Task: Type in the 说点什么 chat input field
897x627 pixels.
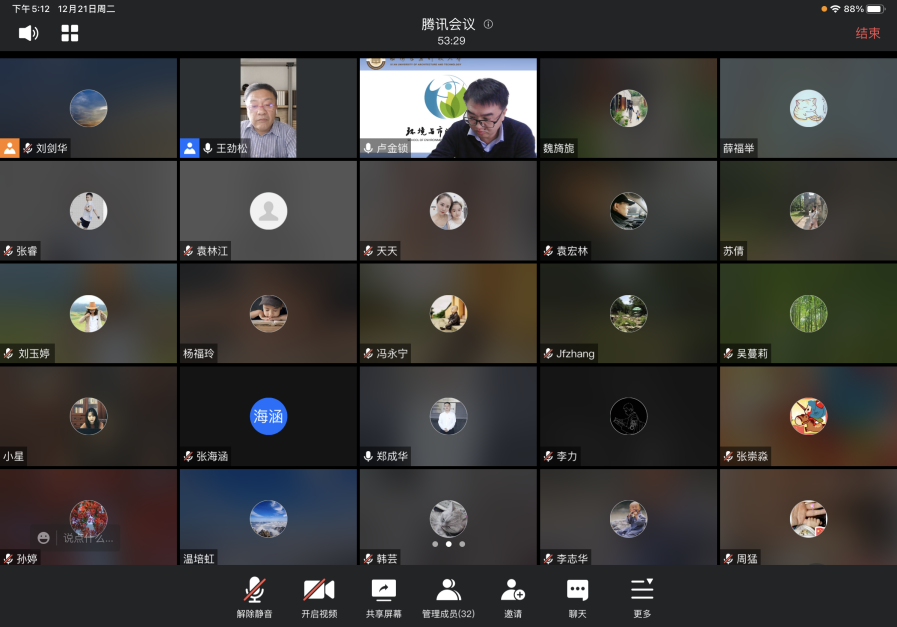Action: click(x=88, y=538)
